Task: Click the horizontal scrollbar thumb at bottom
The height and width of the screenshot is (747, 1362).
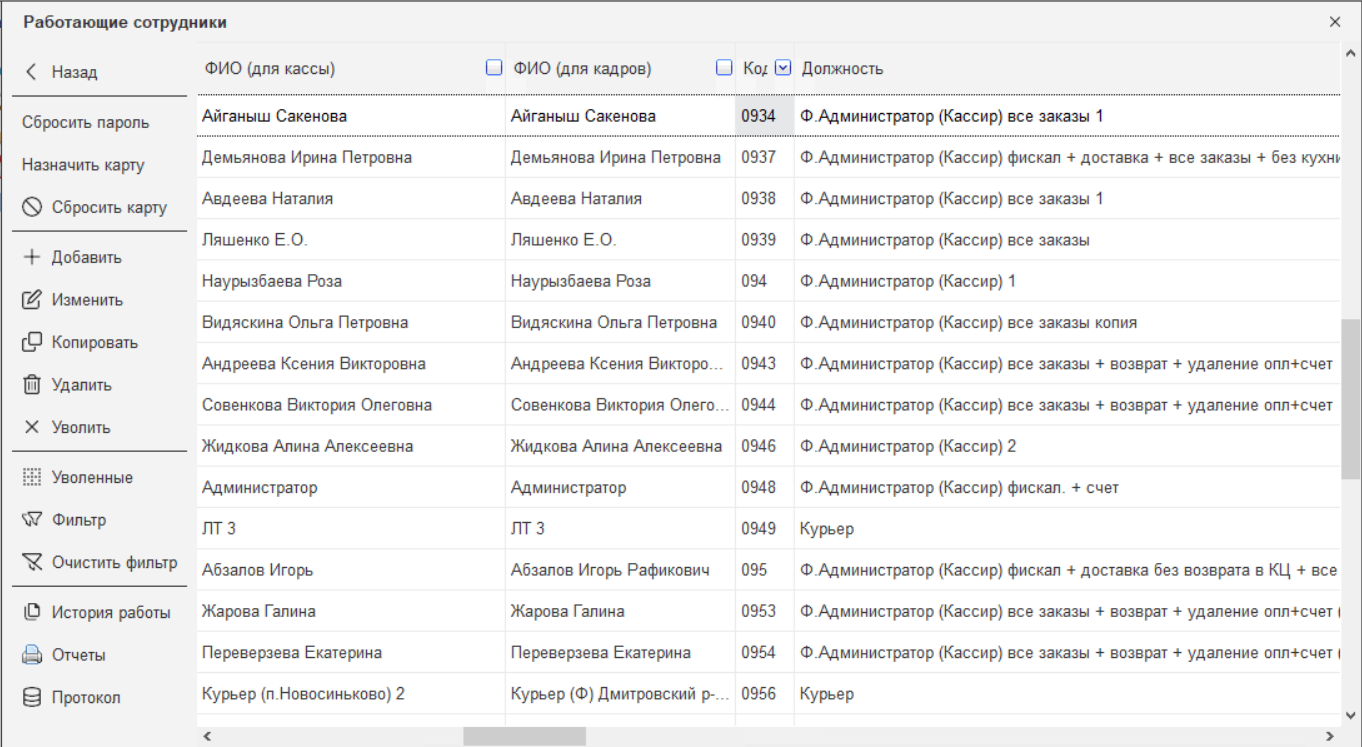Action: (x=524, y=736)
